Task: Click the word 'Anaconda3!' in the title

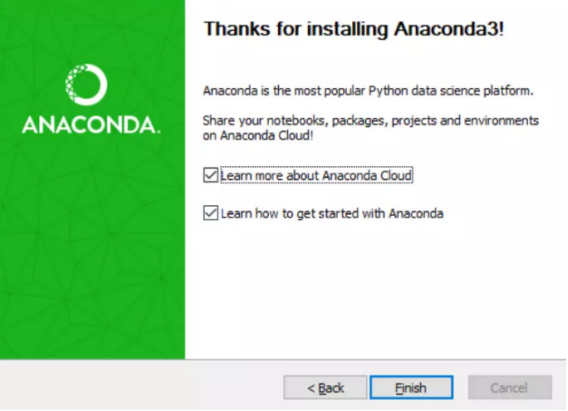Action: [x=449, y=29]
